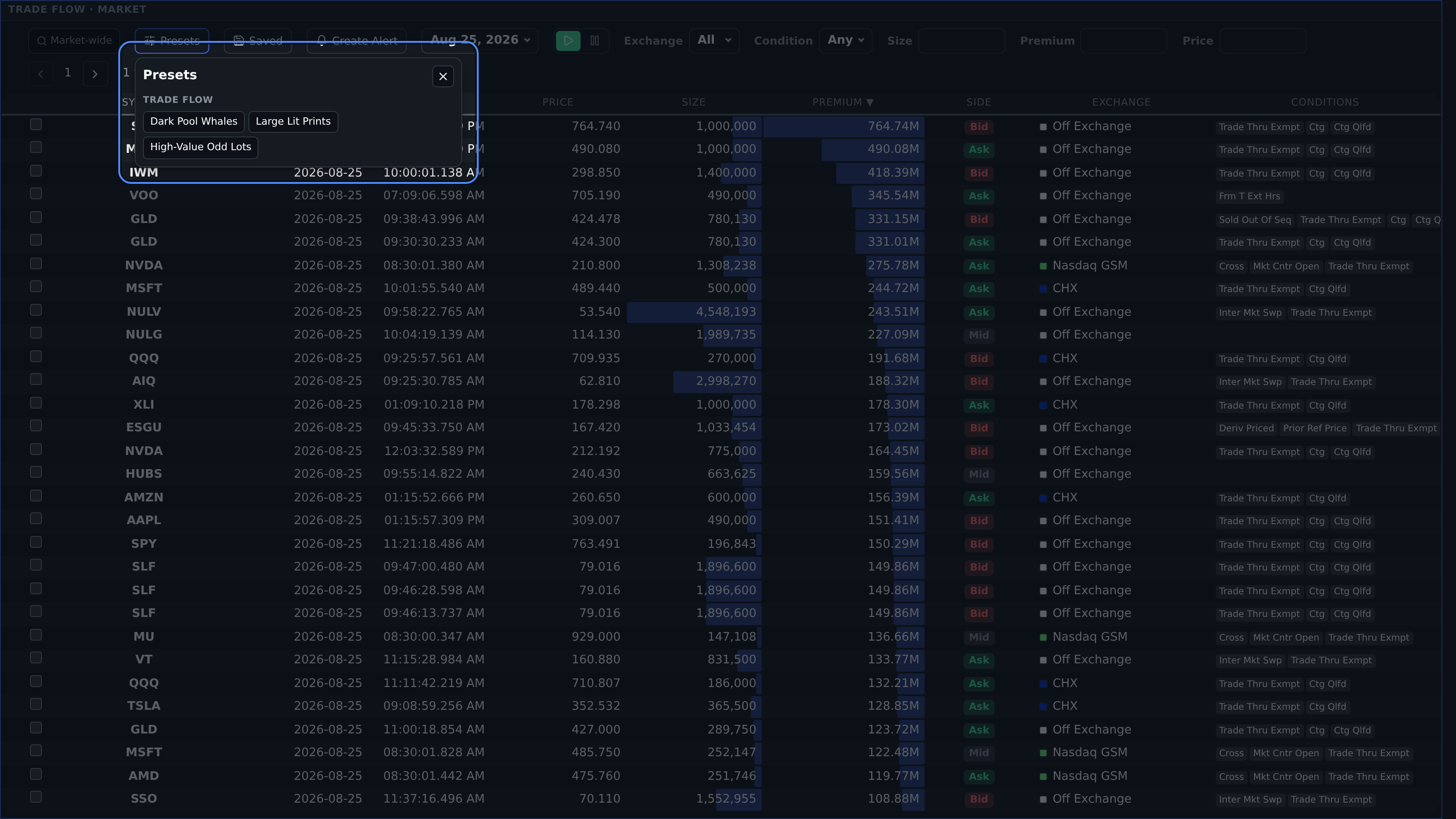Click the XLI ticker symbol

tap(144, 404)
